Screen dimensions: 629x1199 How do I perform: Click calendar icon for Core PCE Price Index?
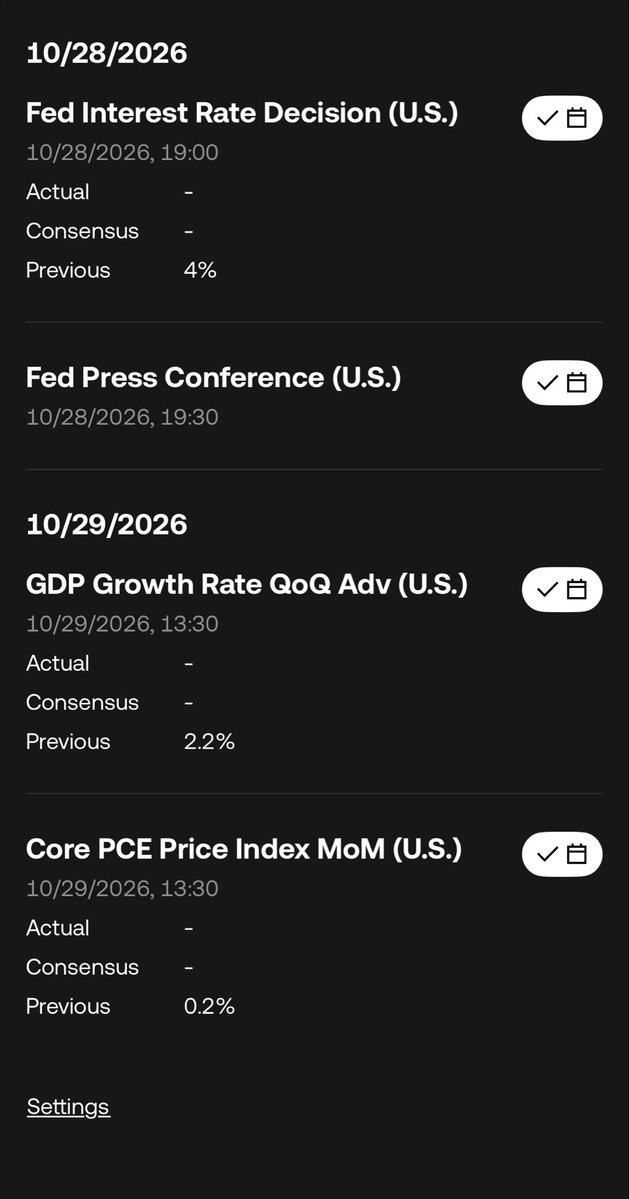tap(577, 853)
